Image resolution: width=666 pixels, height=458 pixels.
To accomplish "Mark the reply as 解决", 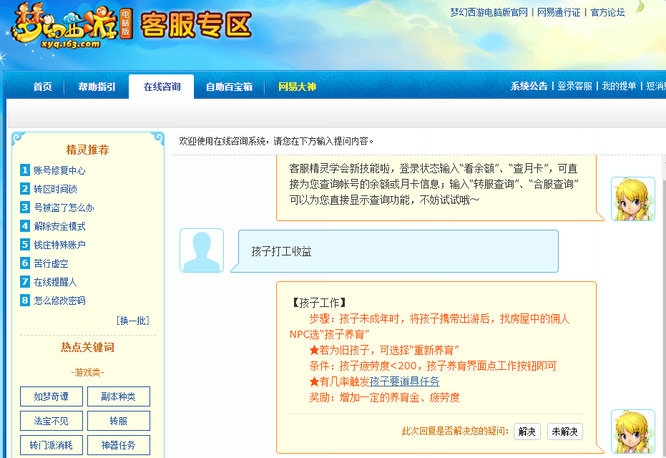I will (x=527, y=432).
